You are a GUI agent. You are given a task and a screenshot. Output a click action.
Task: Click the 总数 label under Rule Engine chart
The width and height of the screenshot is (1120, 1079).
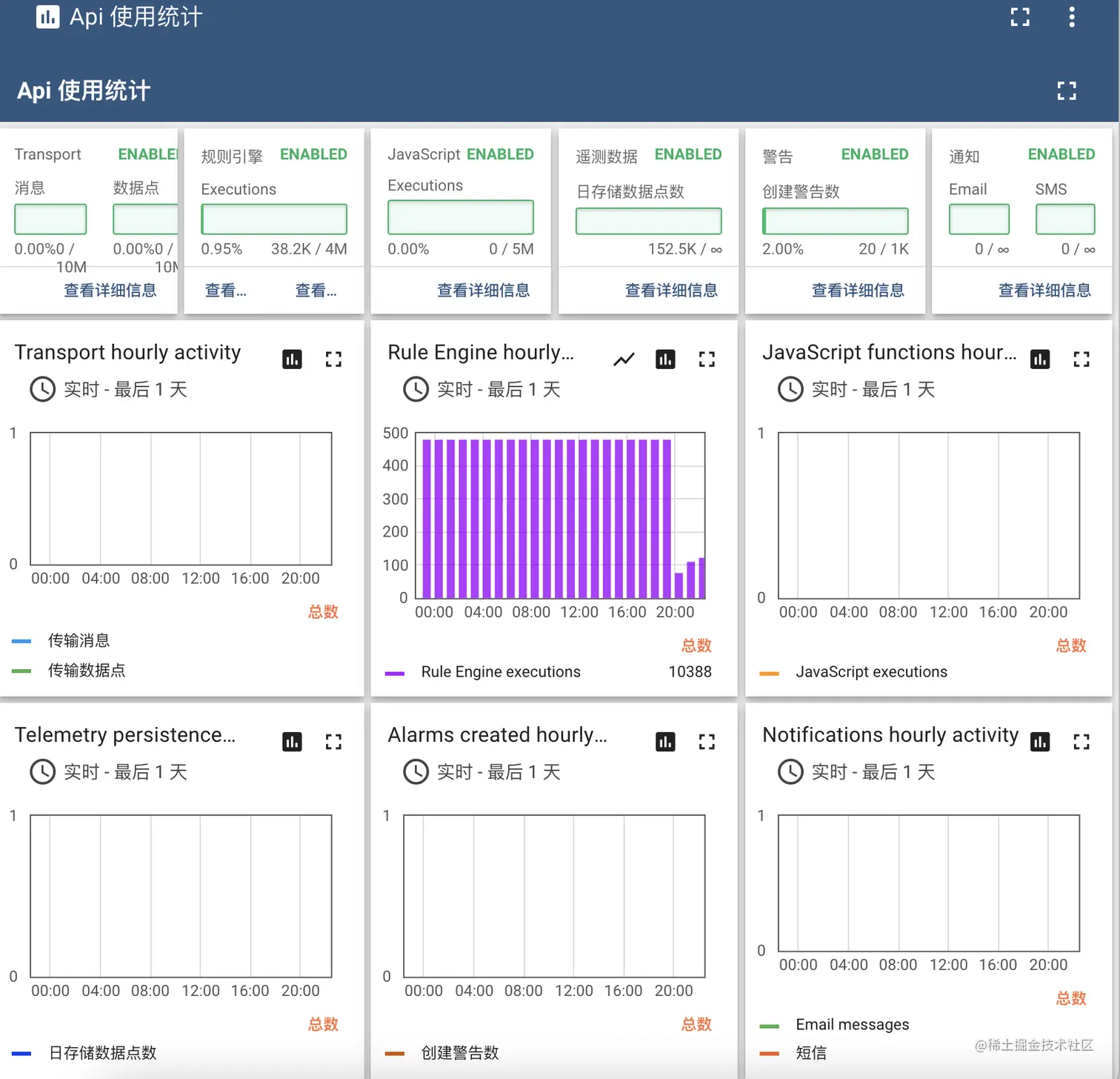(x=696, y=645)
